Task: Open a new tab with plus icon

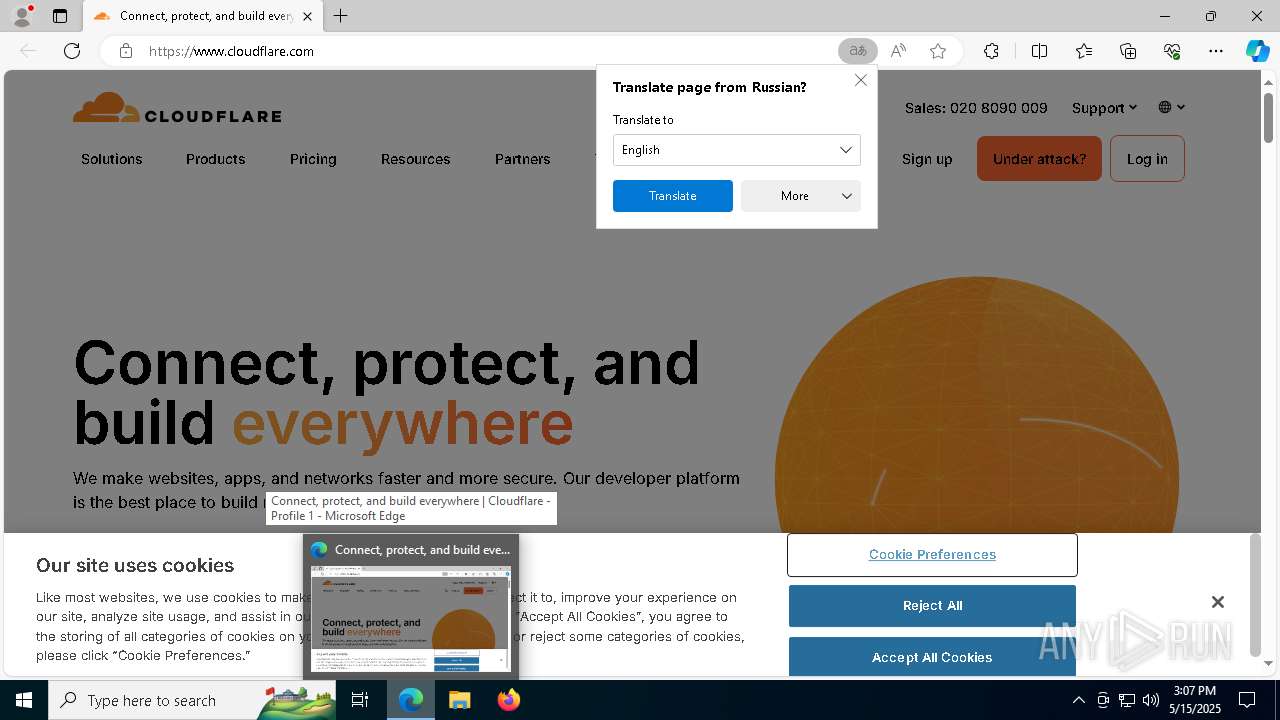Action: [x=341, y=16]
